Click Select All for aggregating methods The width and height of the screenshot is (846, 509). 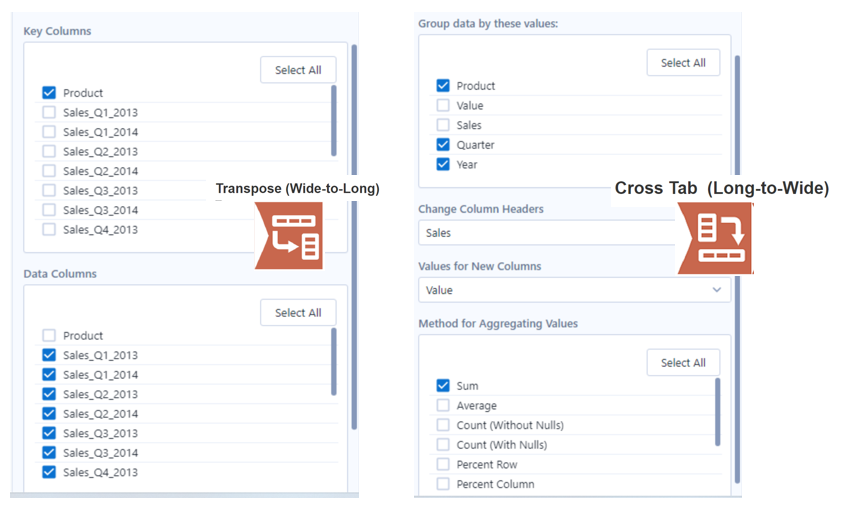(683, 363)
